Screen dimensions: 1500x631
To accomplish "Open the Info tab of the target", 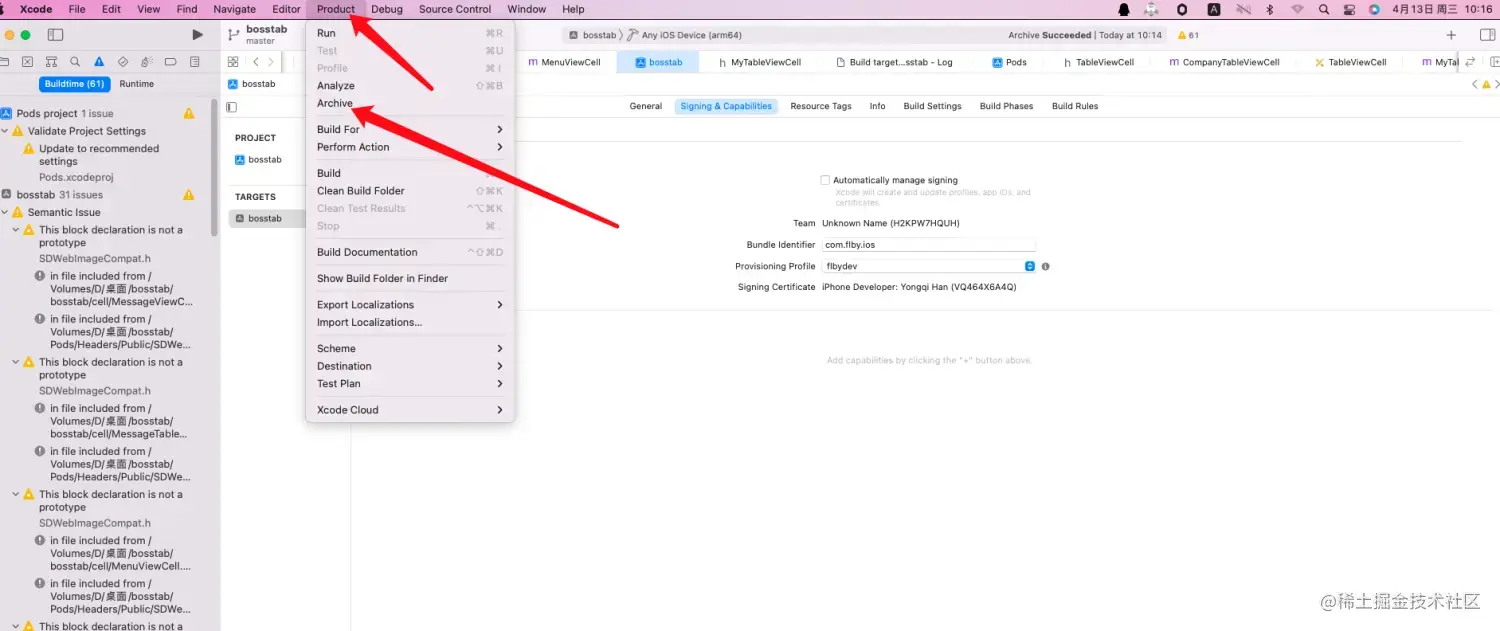I will (877, 106).
